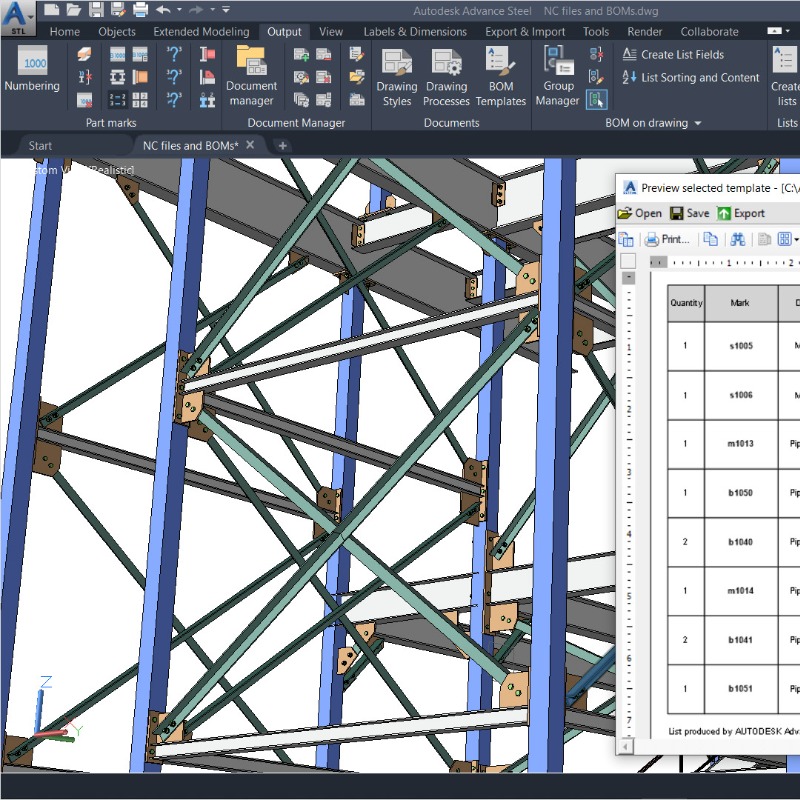Switch to the Extended Modeling ribbon tab
The image size is (800, 800).
(203, 31)
